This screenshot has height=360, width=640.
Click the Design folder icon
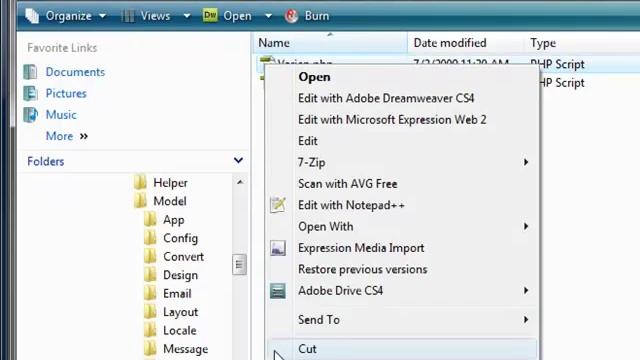point(150,275)
